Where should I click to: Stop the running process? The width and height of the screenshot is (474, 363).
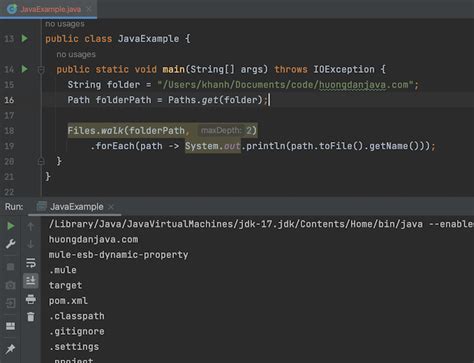click(x=10, y=267)
